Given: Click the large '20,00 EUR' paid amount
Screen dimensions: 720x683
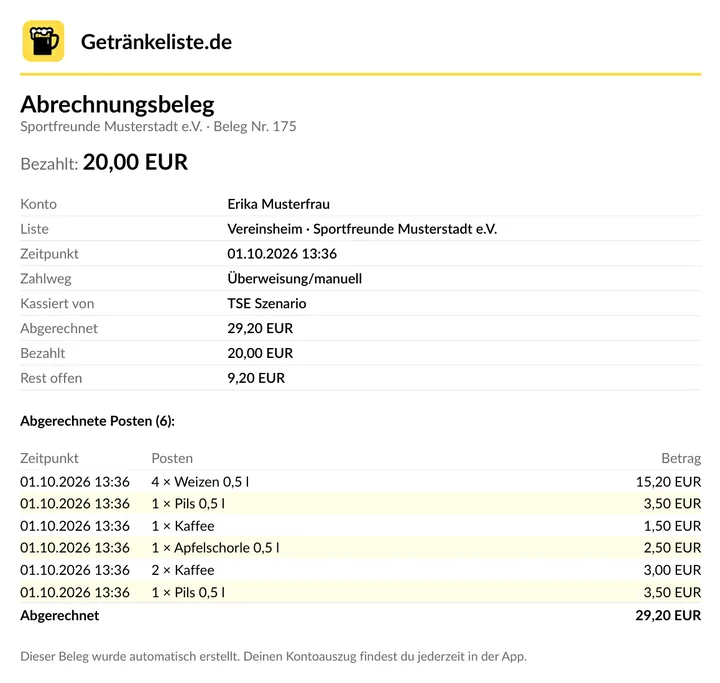Looking at the screenshot, I should click(x=135, y=162).
